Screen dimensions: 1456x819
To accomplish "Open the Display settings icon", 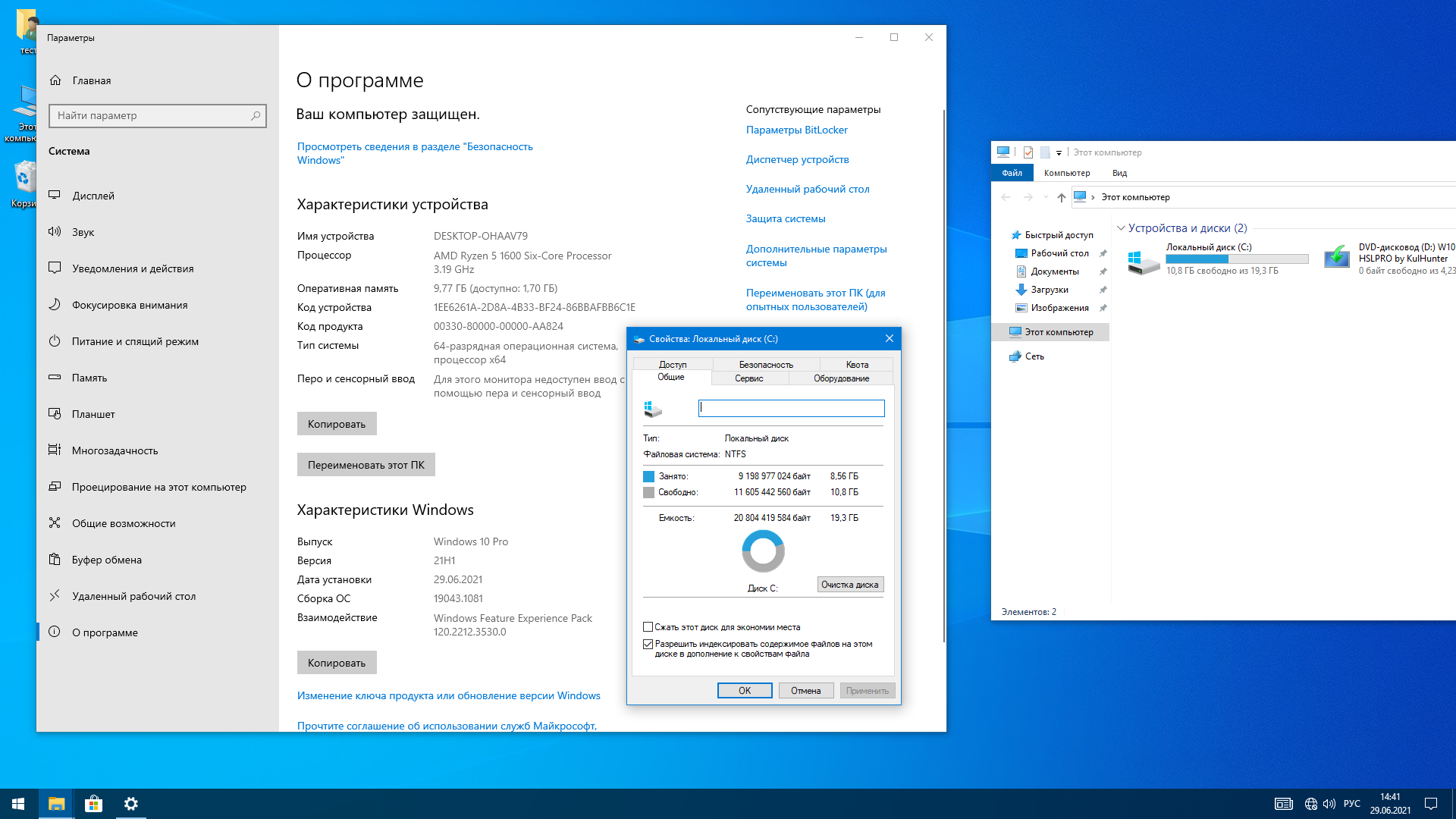I will (55, 196).
